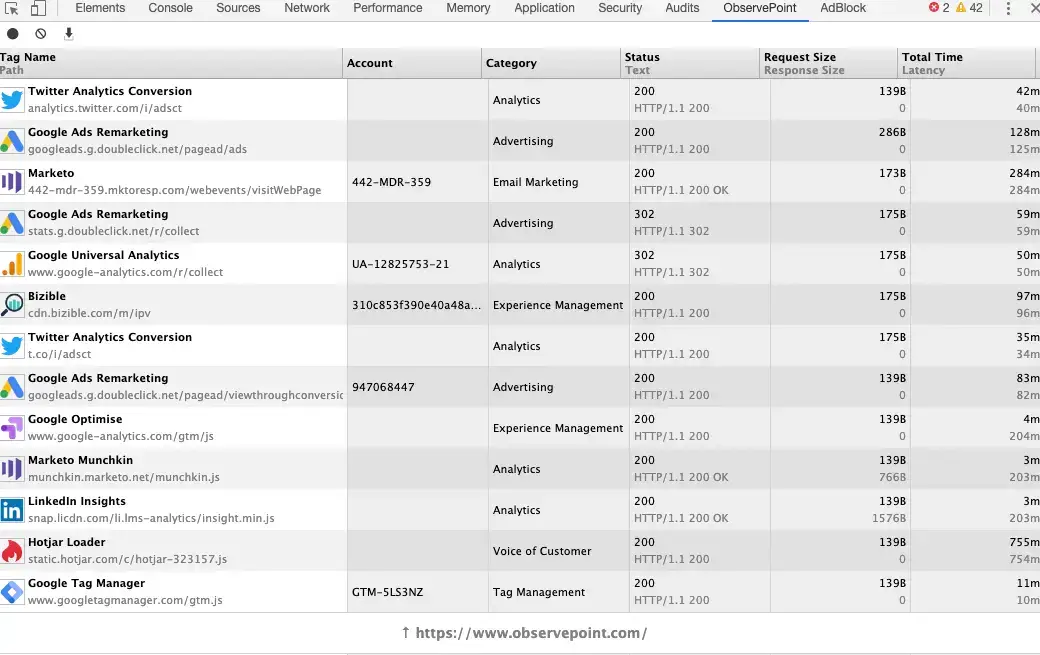This screenshot has width=1040, height=655.
Task: Open the Memory tab
Action: coord(468,8)
